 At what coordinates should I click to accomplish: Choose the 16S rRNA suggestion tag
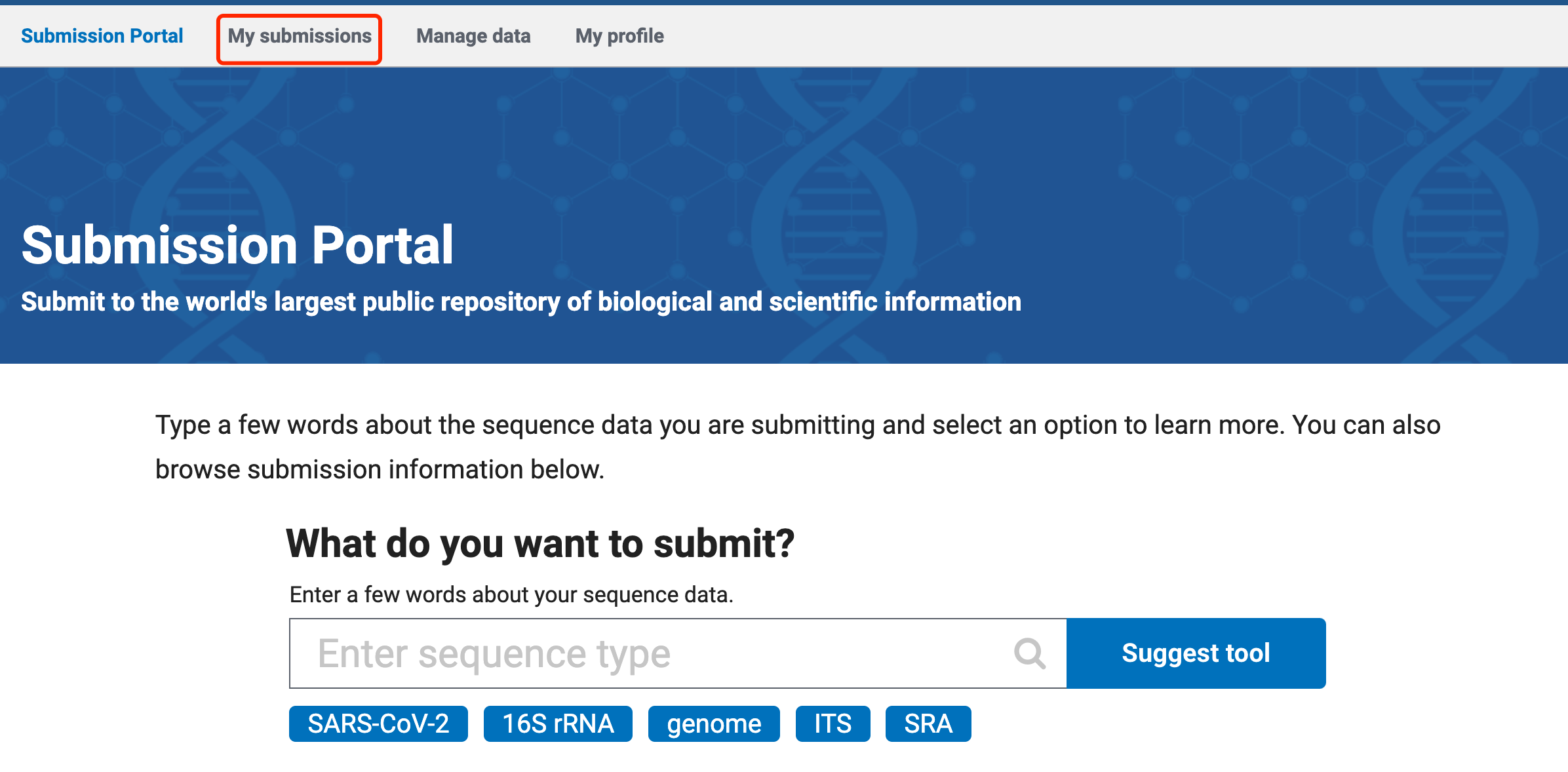558,724
